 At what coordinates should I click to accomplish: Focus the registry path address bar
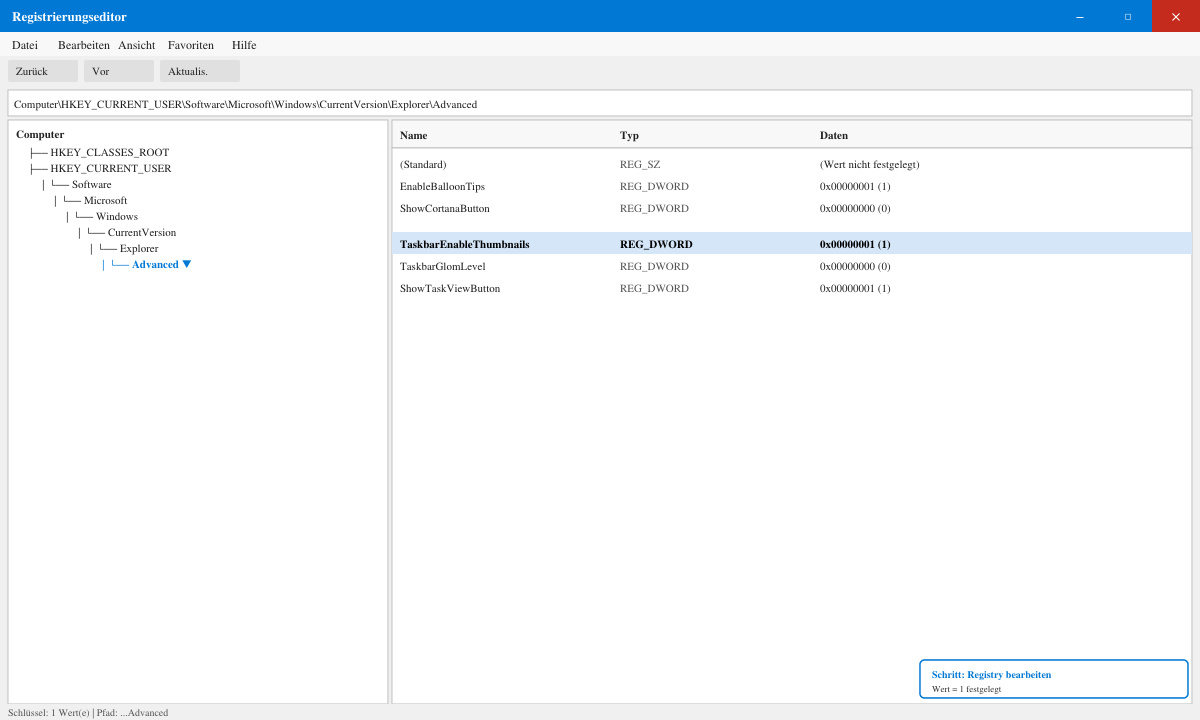click(x=600, y=103)
